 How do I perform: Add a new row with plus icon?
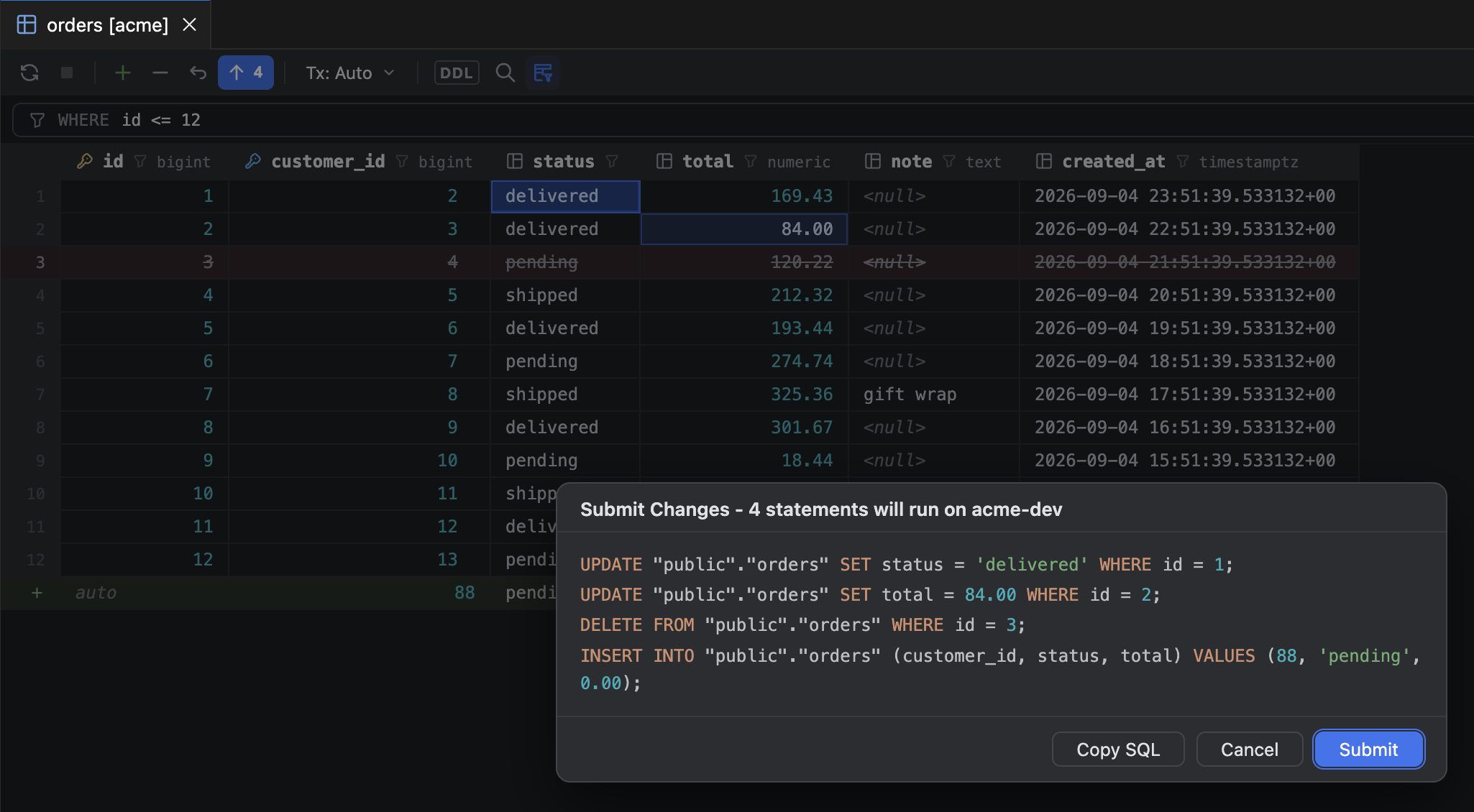coord(123,73)
